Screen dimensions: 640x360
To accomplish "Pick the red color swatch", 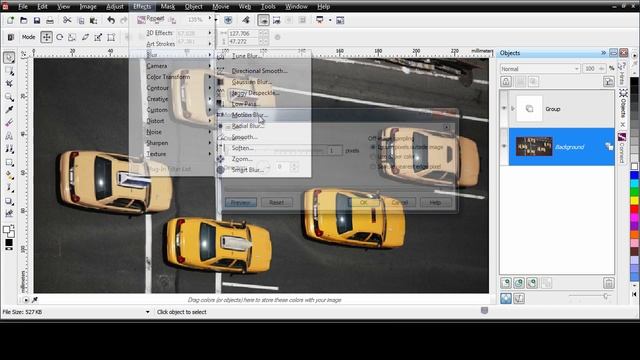I will 634,209.
